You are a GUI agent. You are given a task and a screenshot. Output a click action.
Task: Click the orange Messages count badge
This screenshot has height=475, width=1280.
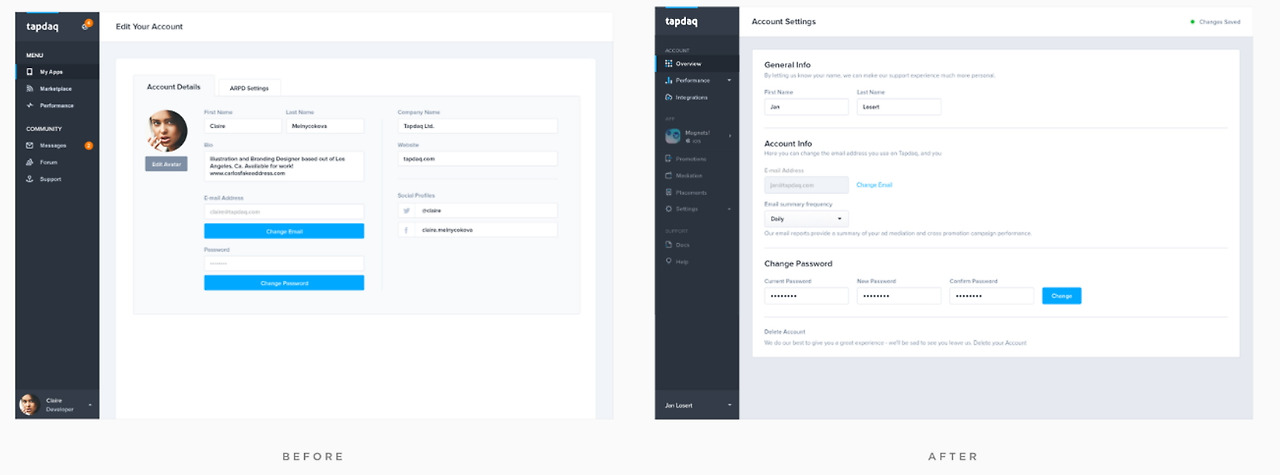[x=89, y=146]
